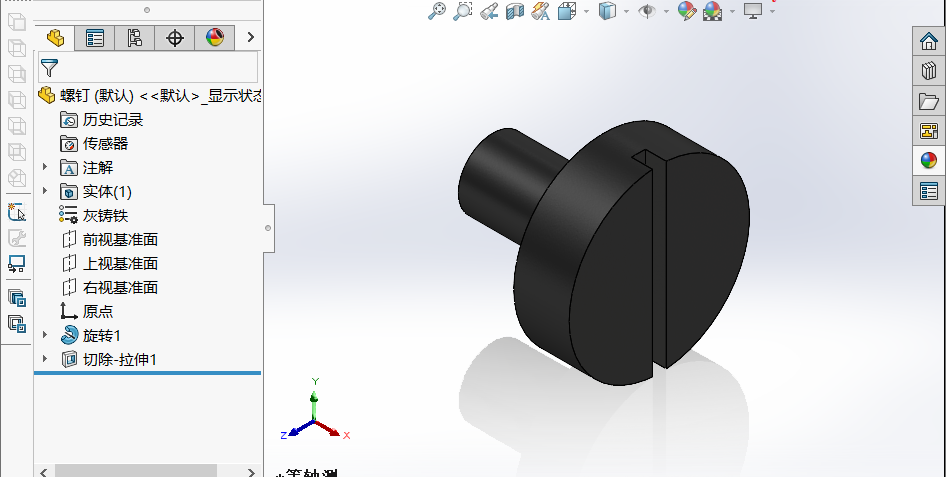Select the 历史记录 folder

pos(101,120)
